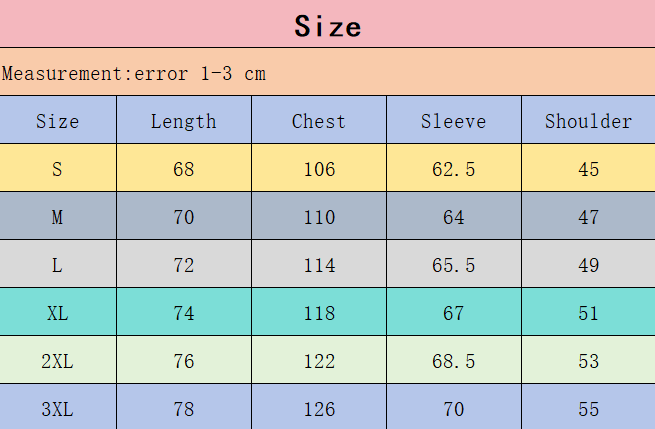Click the pink Size title banner
655x429 pixels.
click(x=327, y=25)
